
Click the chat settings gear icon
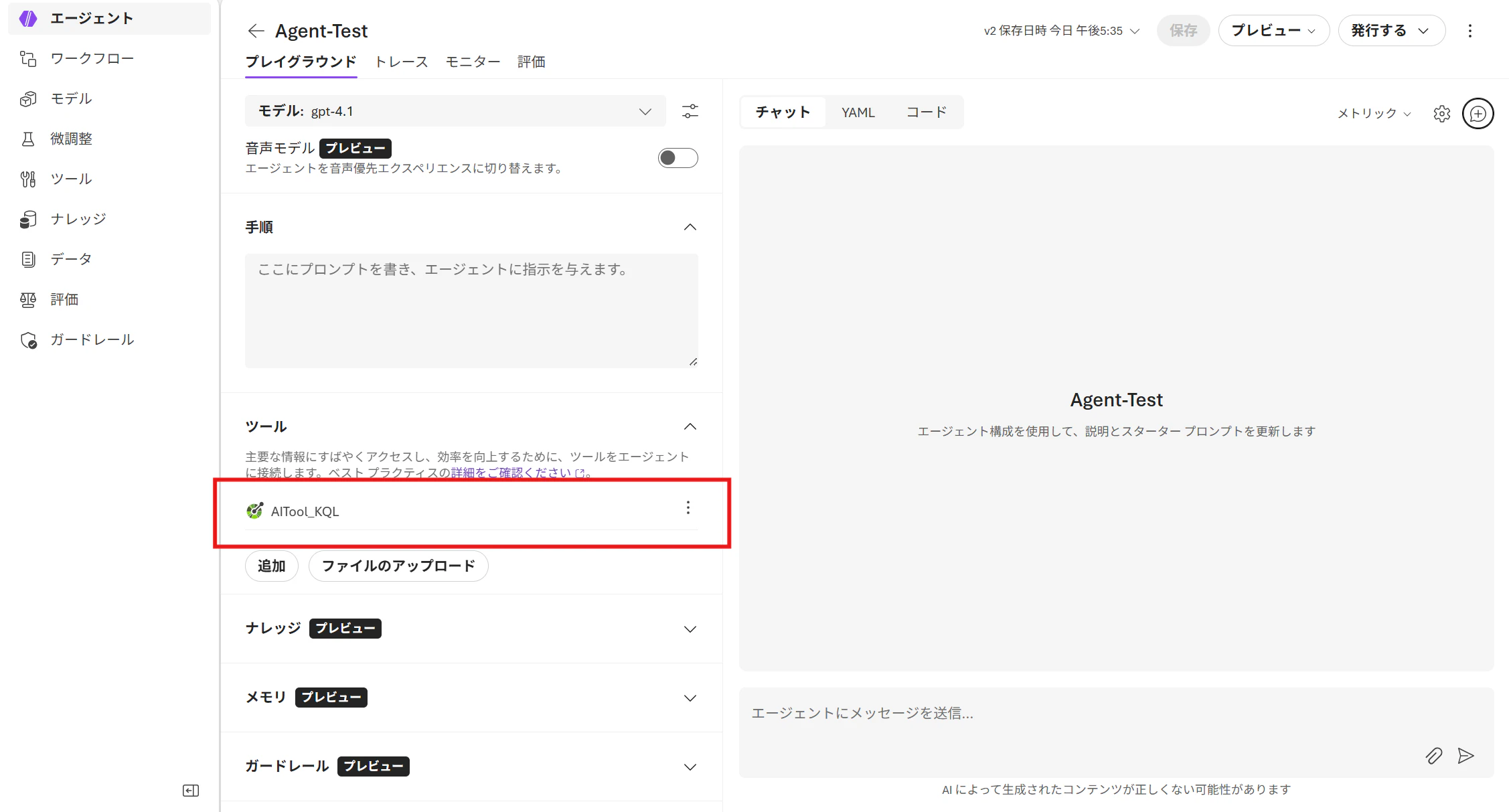1441,114
